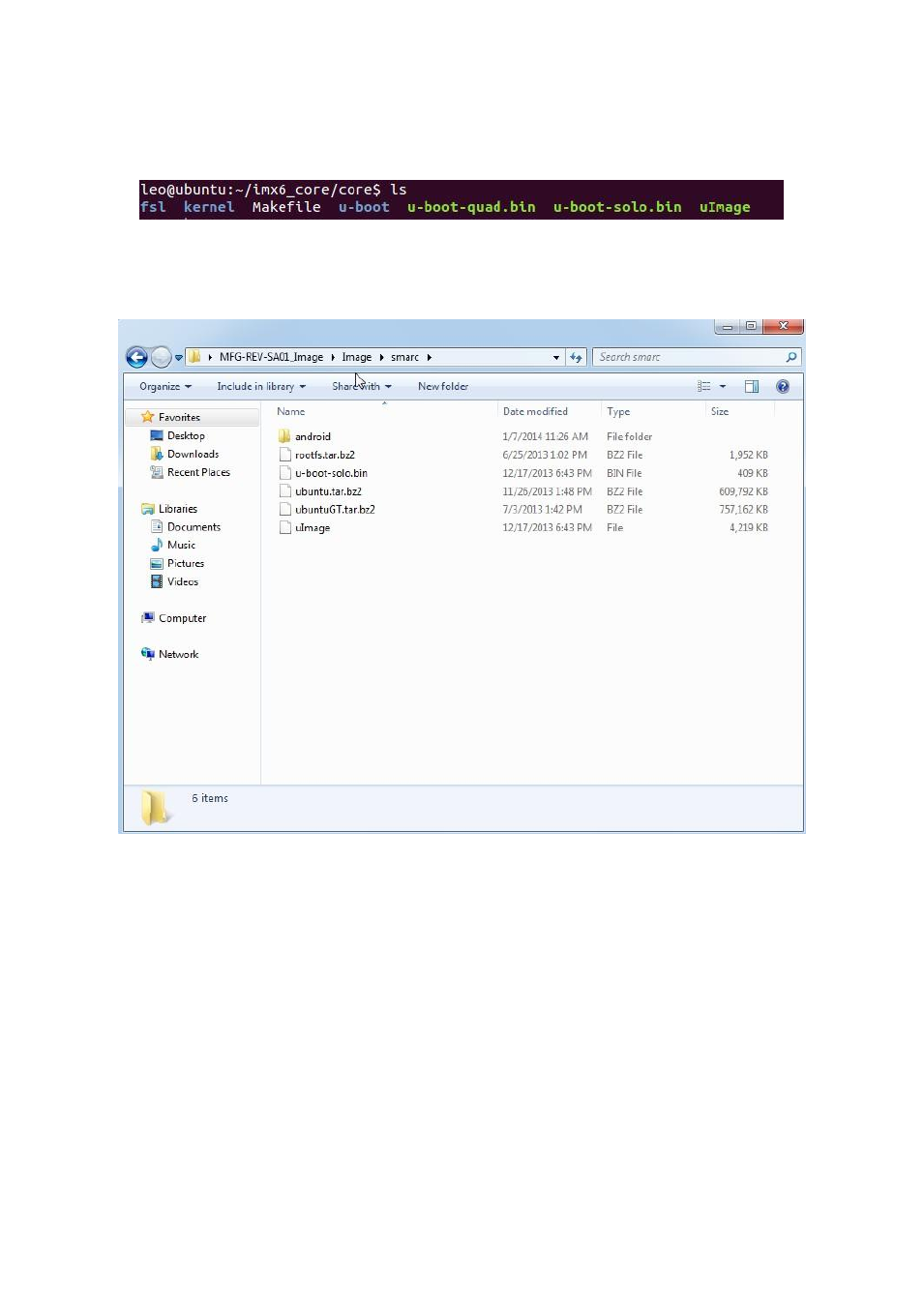Image resolution: width=924 pixels, height=1306 pixels.
Task: Select file rootfs.tar.bz2
Action: pyautogui.click(x=325, y=455)
